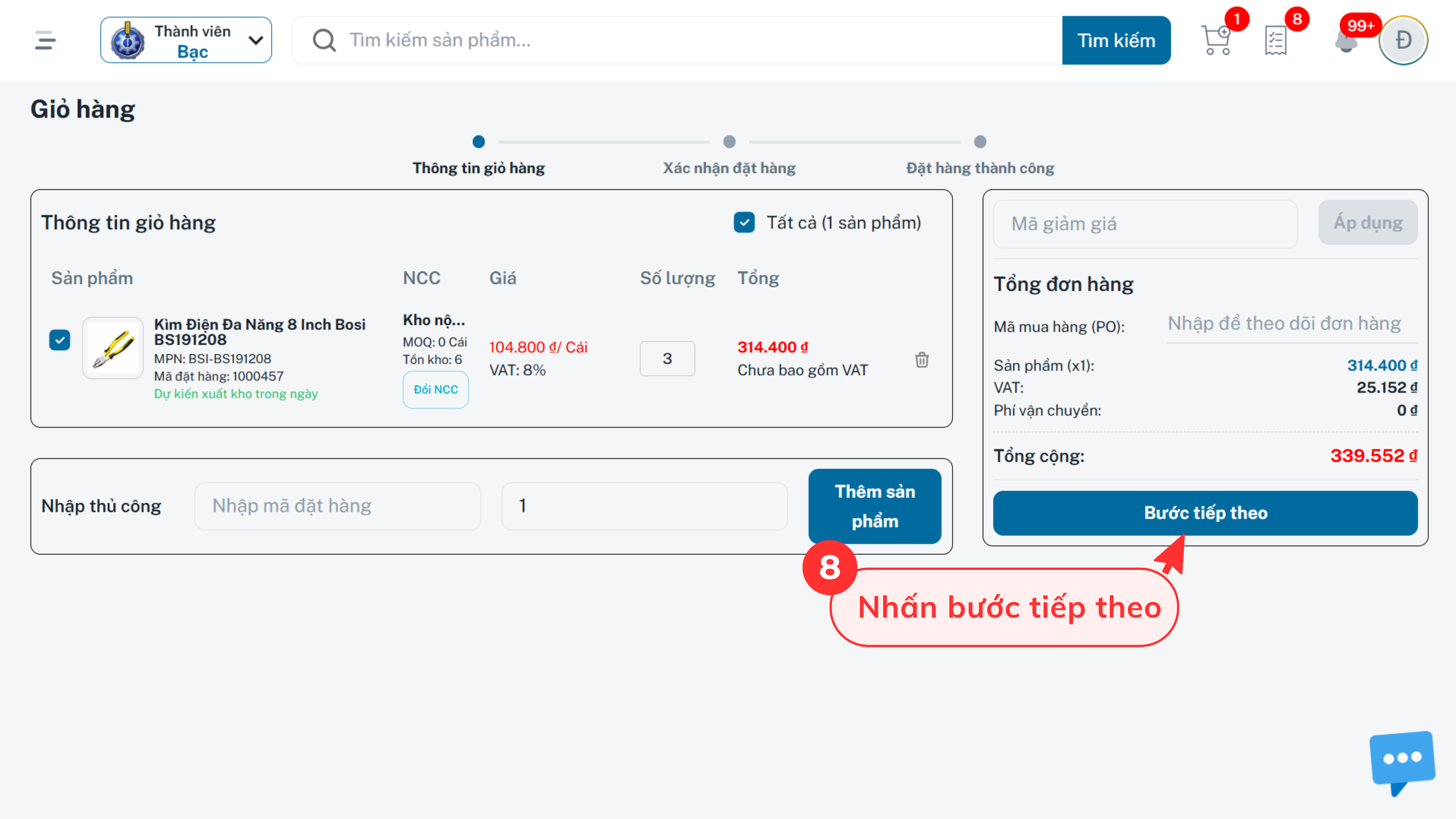Open the hamburger side menu
Screen dimensions: 1456x819
coord(45,40)
